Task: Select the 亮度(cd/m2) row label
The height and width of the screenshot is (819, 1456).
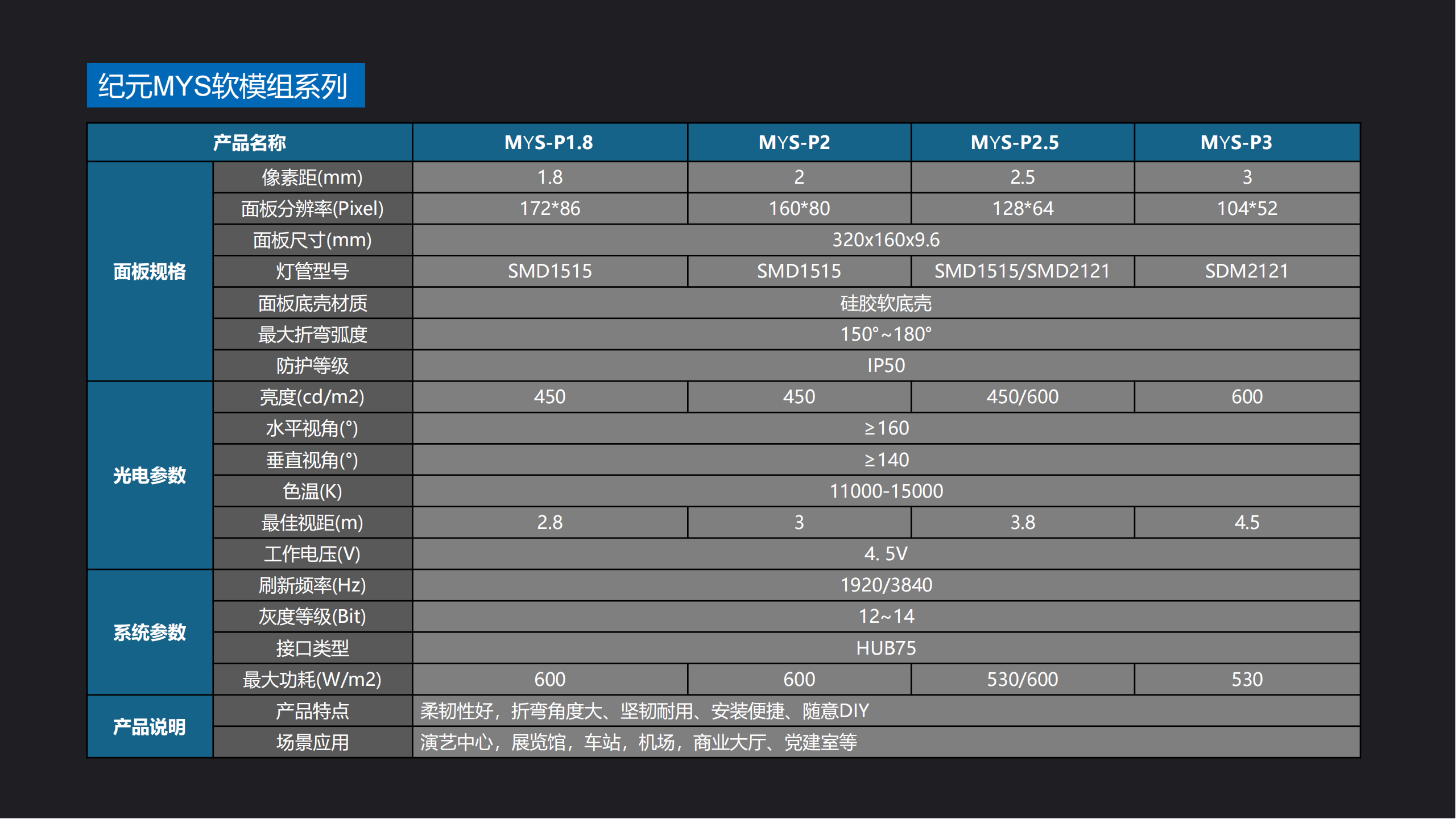Action: pos(312,397)
